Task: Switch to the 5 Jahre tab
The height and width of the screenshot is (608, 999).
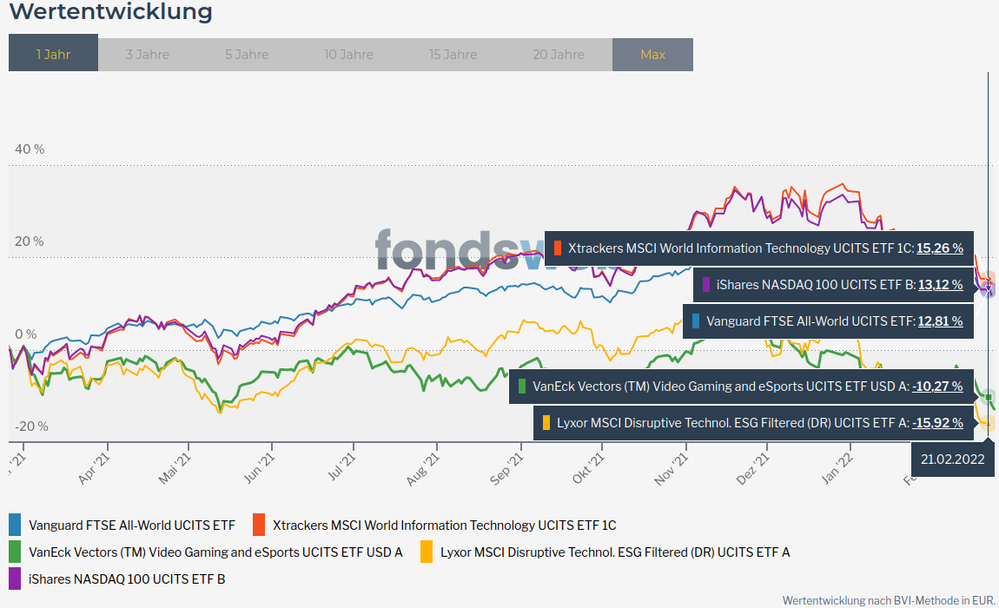Action: point(246,55)
